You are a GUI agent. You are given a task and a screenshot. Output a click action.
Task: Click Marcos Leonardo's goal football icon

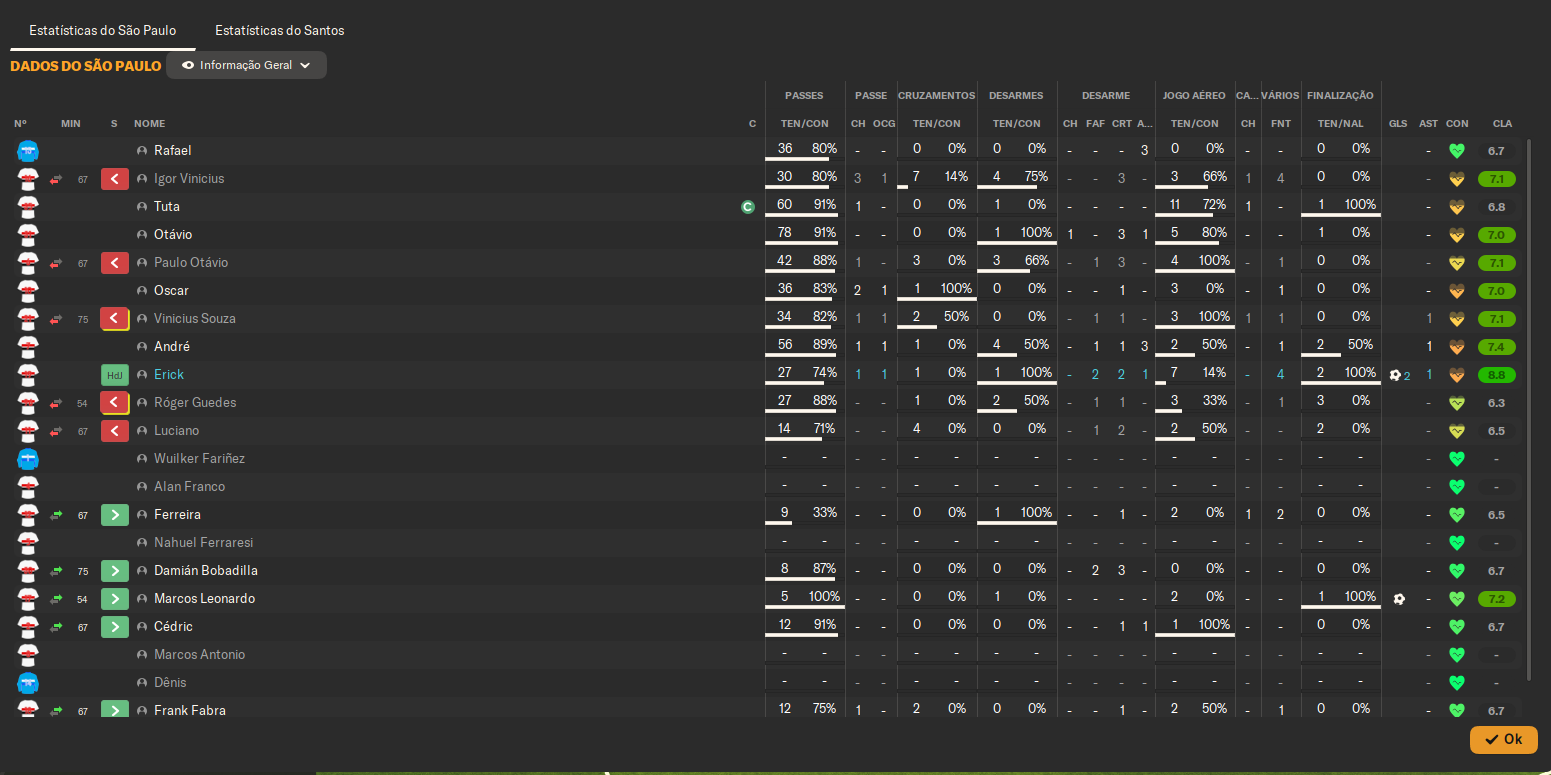point(1399,599)
